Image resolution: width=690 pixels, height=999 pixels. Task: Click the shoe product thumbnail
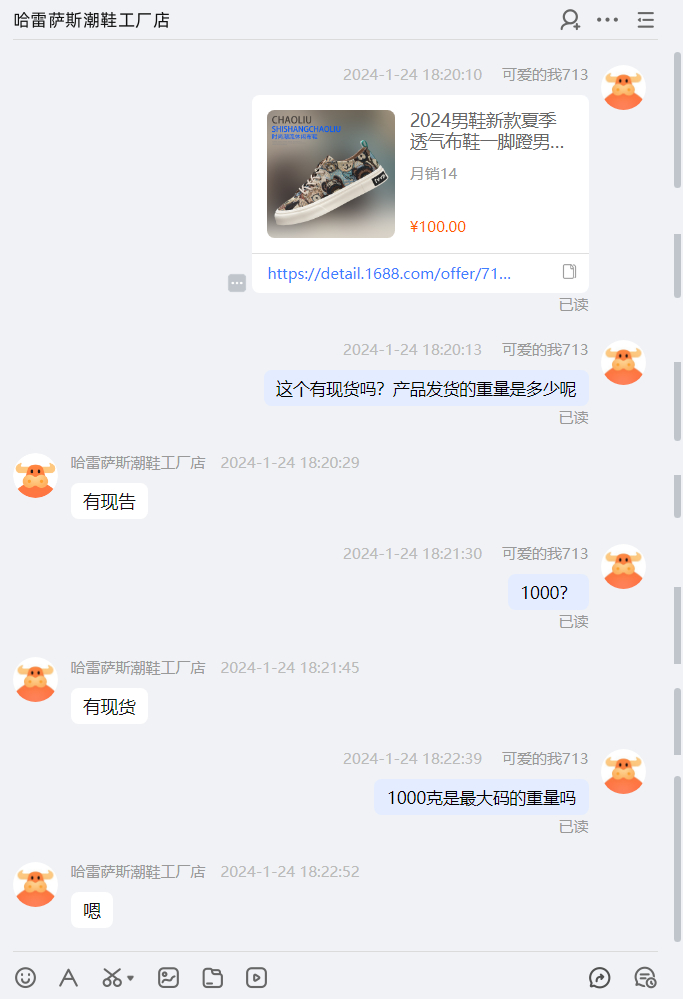[331, 174]
